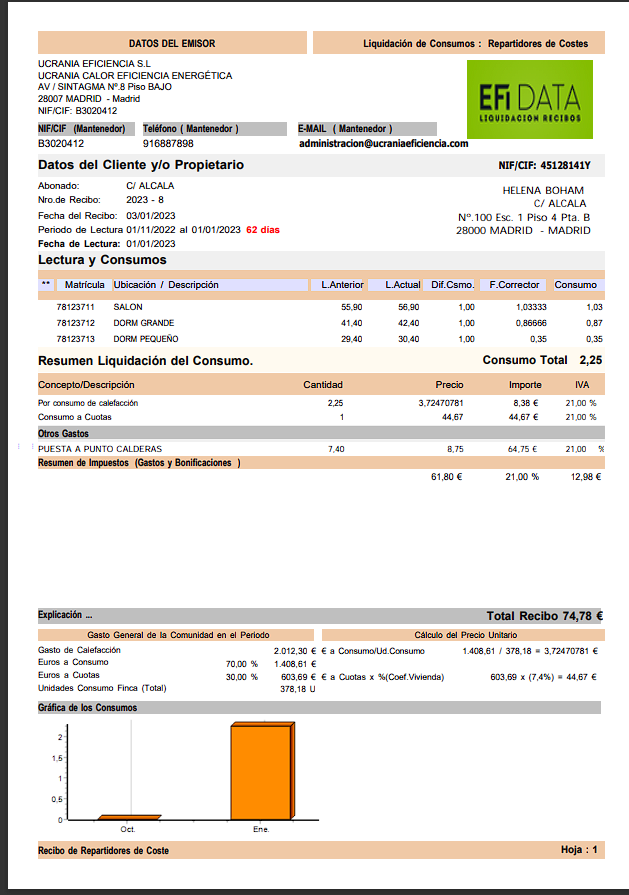629x895 pixels.
Task: Click 'Nº.100 Esc. 1 Piso 4 Pta. B' address
Action: pyautogui.click(x=524, y=217)
